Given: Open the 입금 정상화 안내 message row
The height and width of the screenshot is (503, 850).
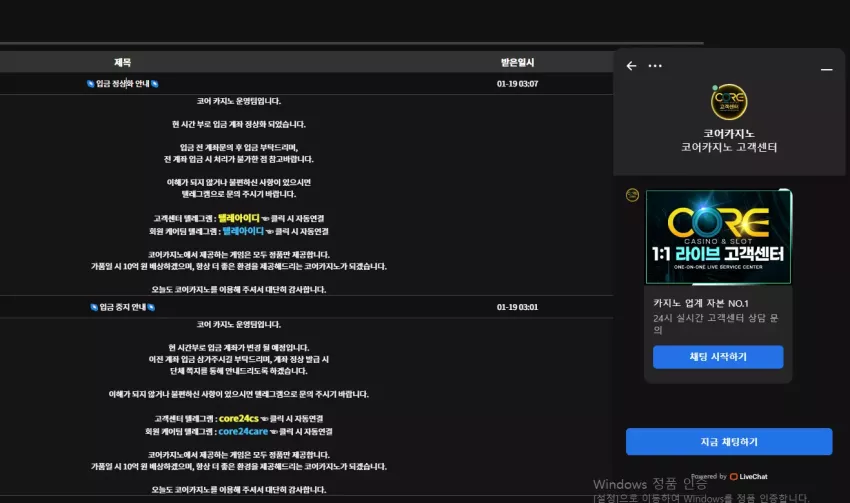Looking at the screenshot, I should tap(306, 83).
